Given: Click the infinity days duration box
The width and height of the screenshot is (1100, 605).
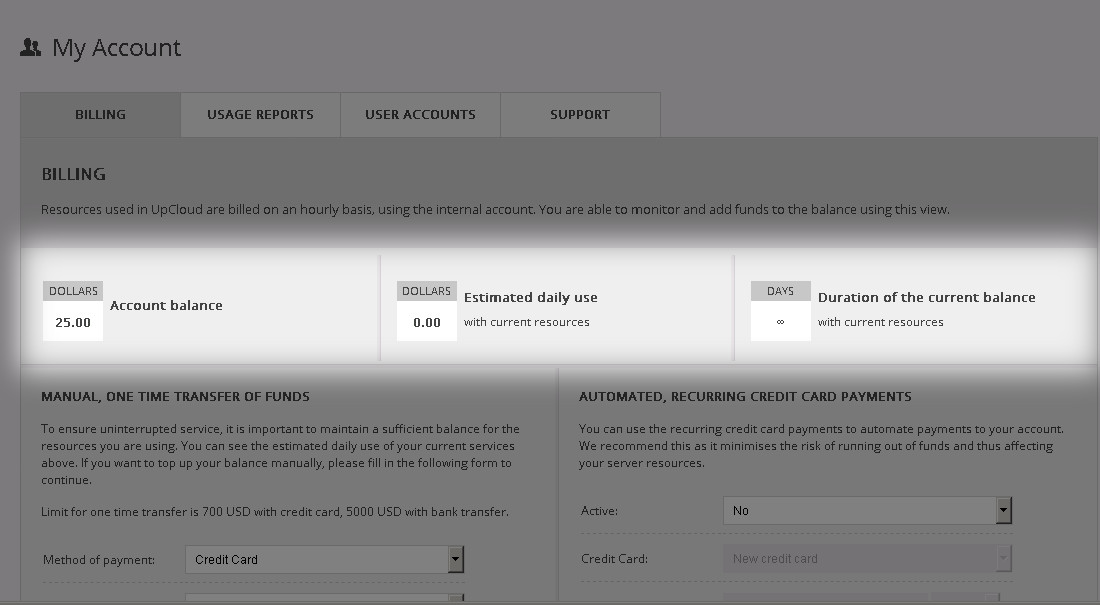Looking at the screenshot, I should coord(781,322).
